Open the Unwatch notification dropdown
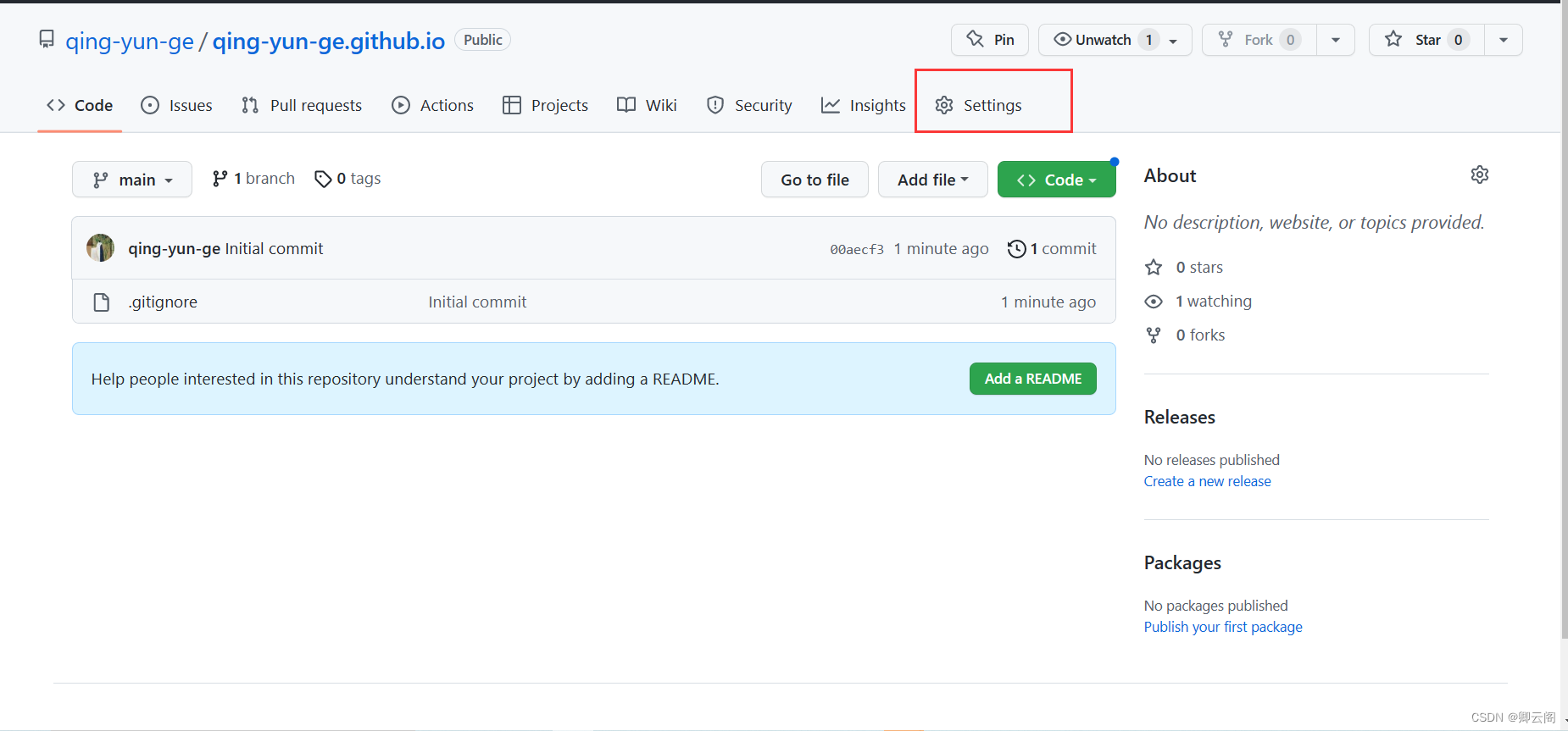Screen dimensions: 1568x731 [x=1115, y=40]
